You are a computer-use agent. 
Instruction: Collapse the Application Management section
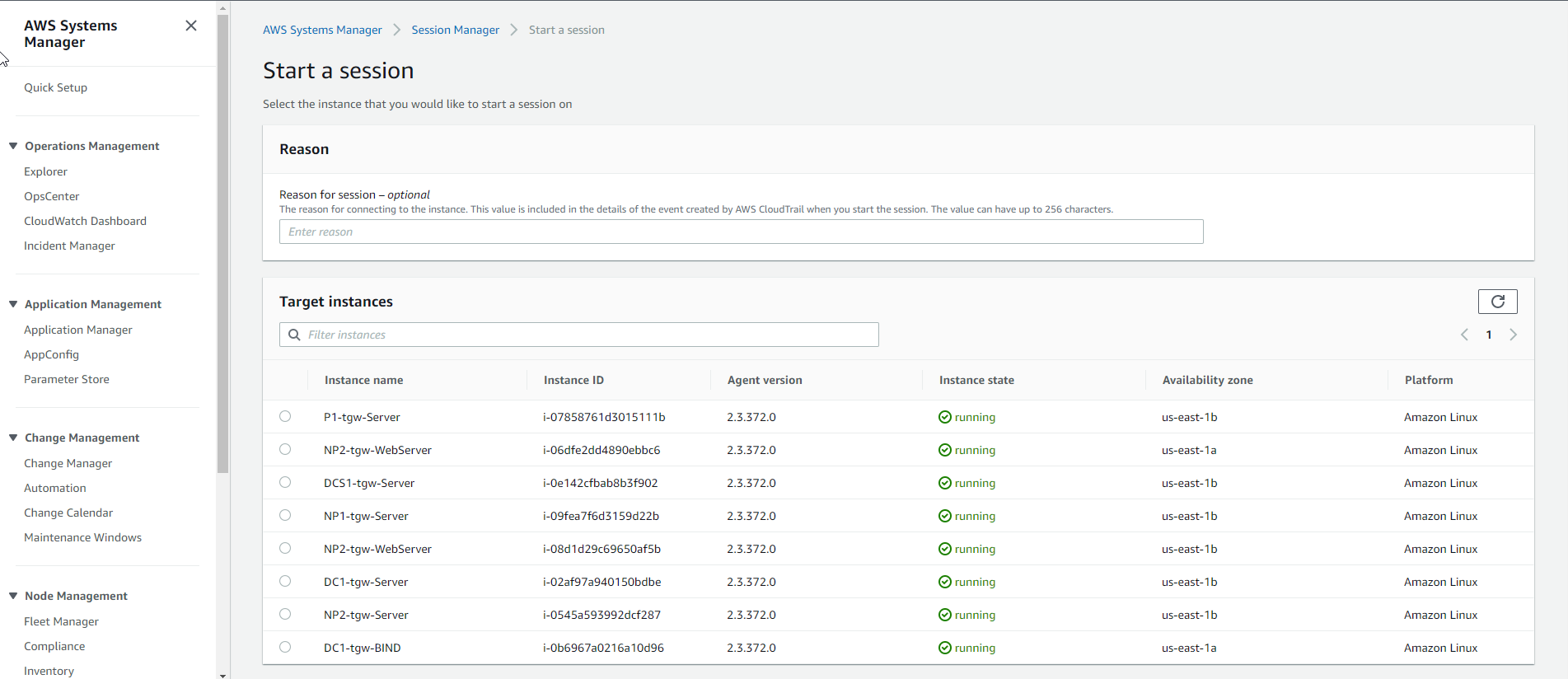pyautogui.click(x=13, y=304)
